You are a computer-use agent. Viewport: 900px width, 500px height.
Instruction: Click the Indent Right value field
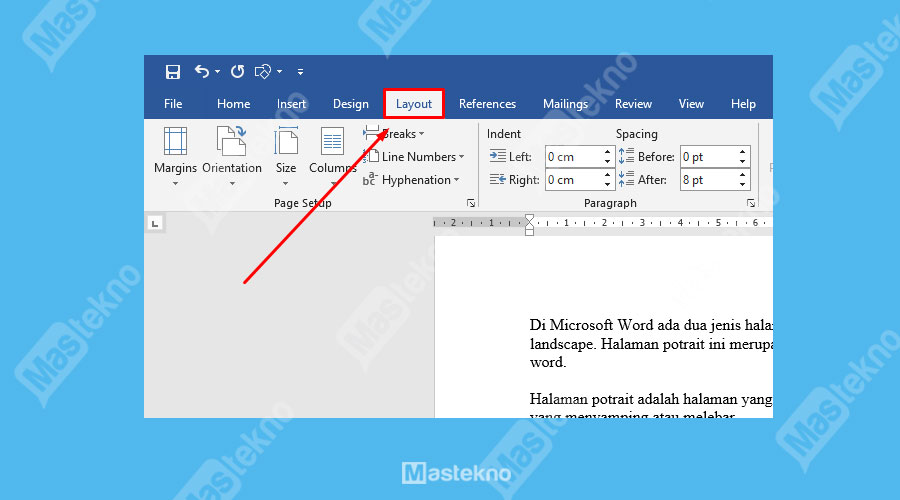point(573,180)
